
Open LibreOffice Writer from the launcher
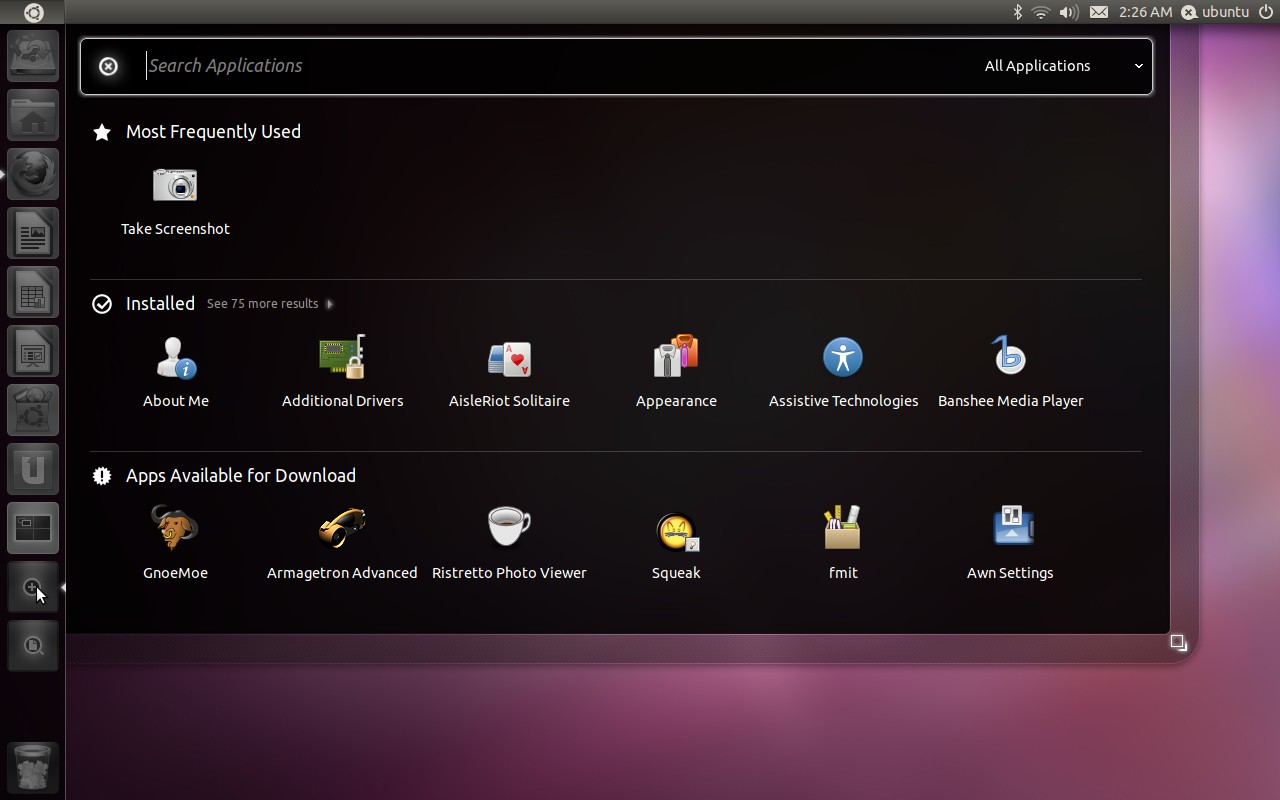click(x=33, y=233)
